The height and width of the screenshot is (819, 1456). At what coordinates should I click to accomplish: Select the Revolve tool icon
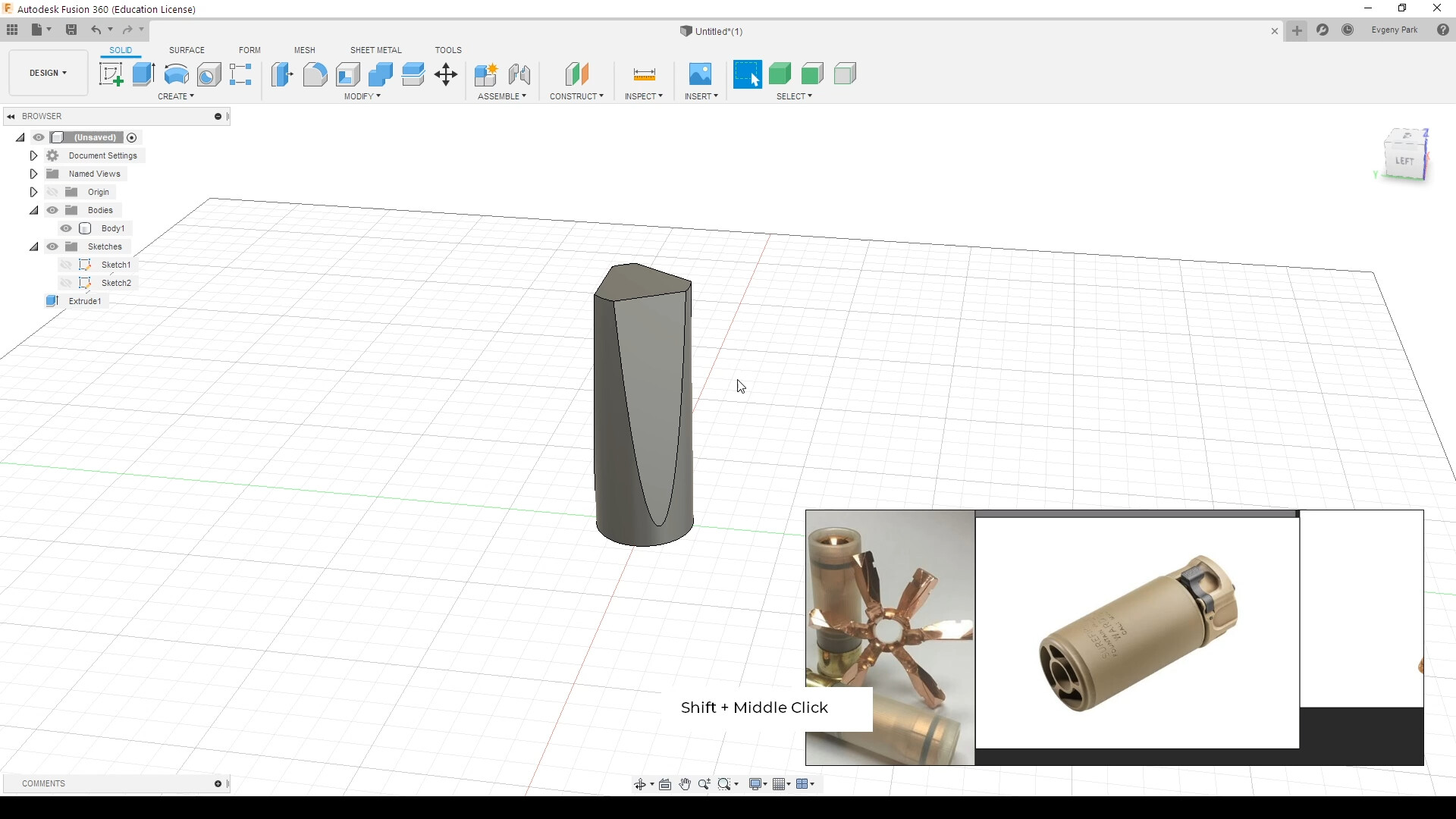[176, 74]
